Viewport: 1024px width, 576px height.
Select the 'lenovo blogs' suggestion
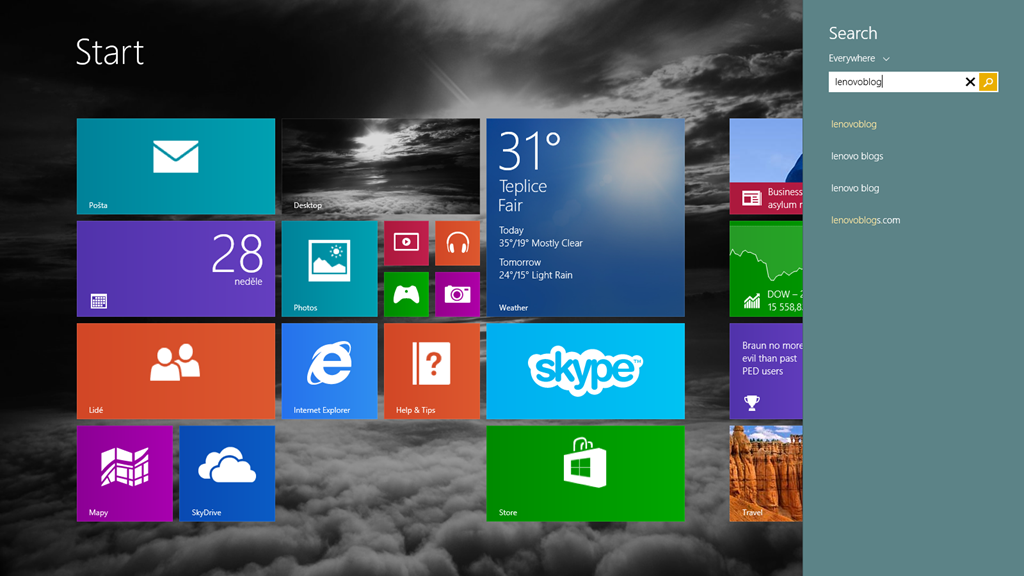[x=857, y=156]
